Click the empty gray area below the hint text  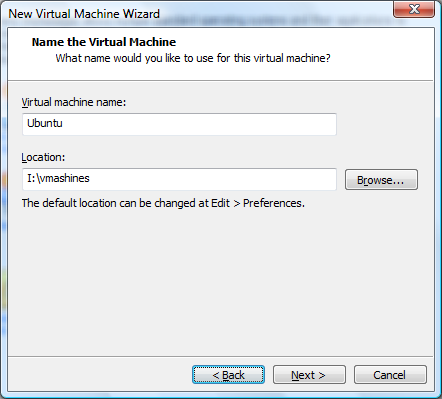[220, 283]
